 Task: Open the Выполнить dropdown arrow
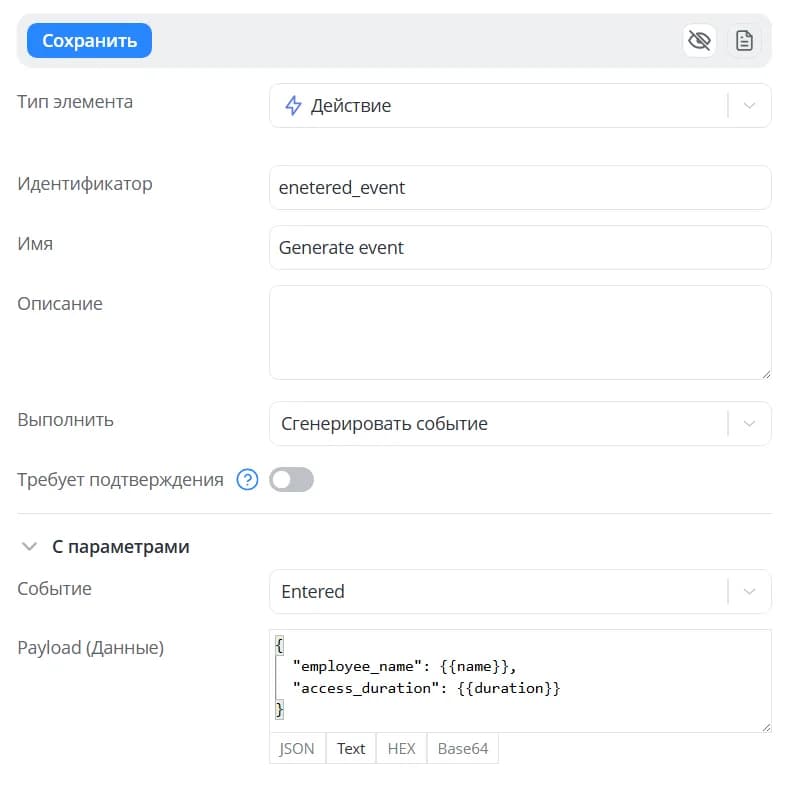click(x=750, y=423)
